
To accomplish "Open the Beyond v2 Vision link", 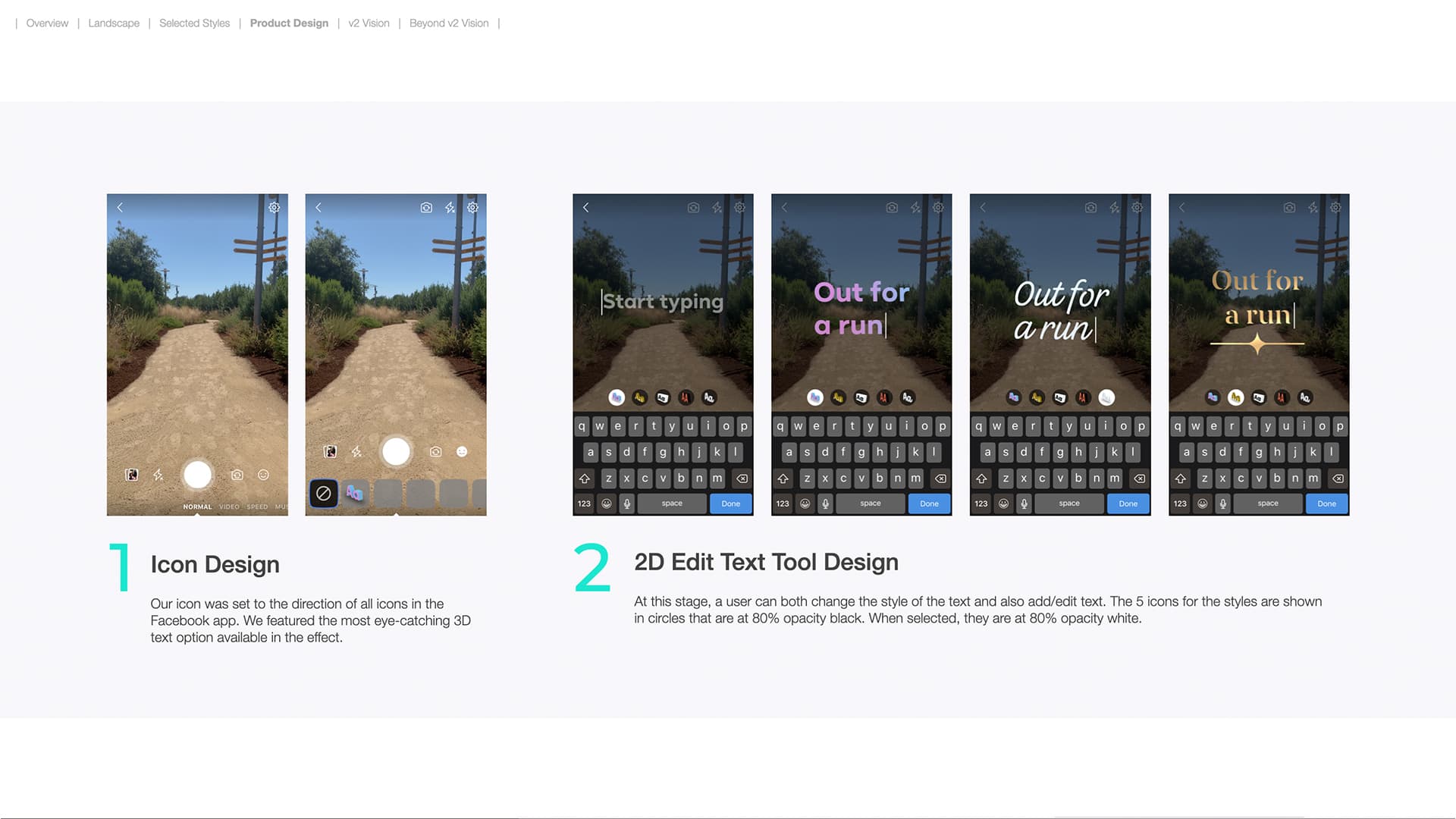I will tap(449, 24).
